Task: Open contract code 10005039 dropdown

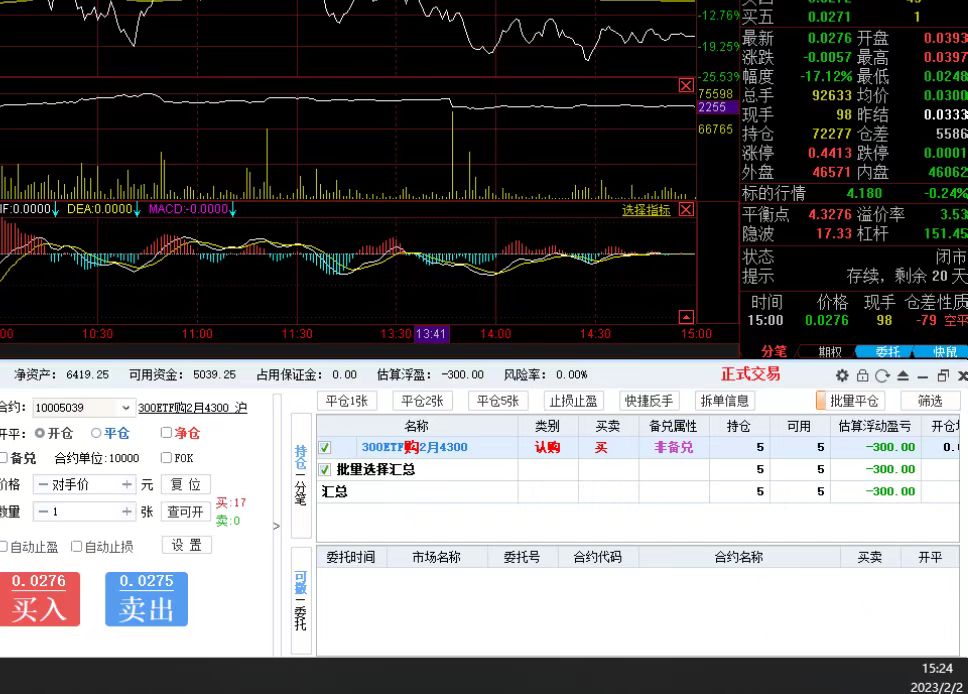Action: pyautogui.click(x=125, y=408)
